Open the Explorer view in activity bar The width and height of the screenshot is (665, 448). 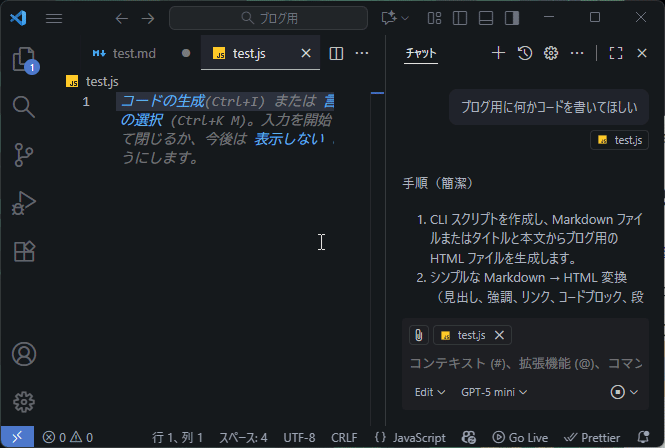click(24, 59)
